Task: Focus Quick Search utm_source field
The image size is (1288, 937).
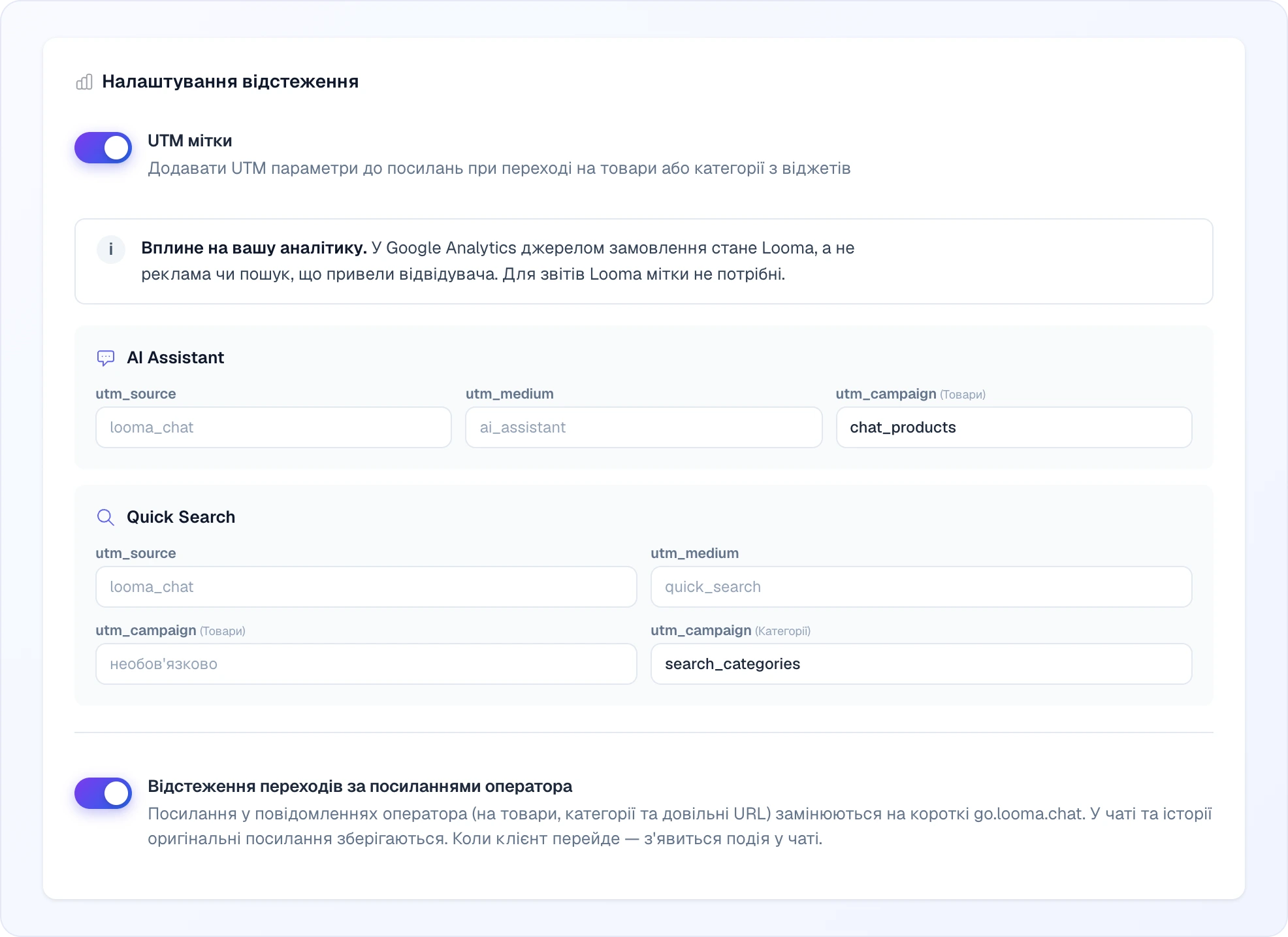Action: tap(366, 587)
